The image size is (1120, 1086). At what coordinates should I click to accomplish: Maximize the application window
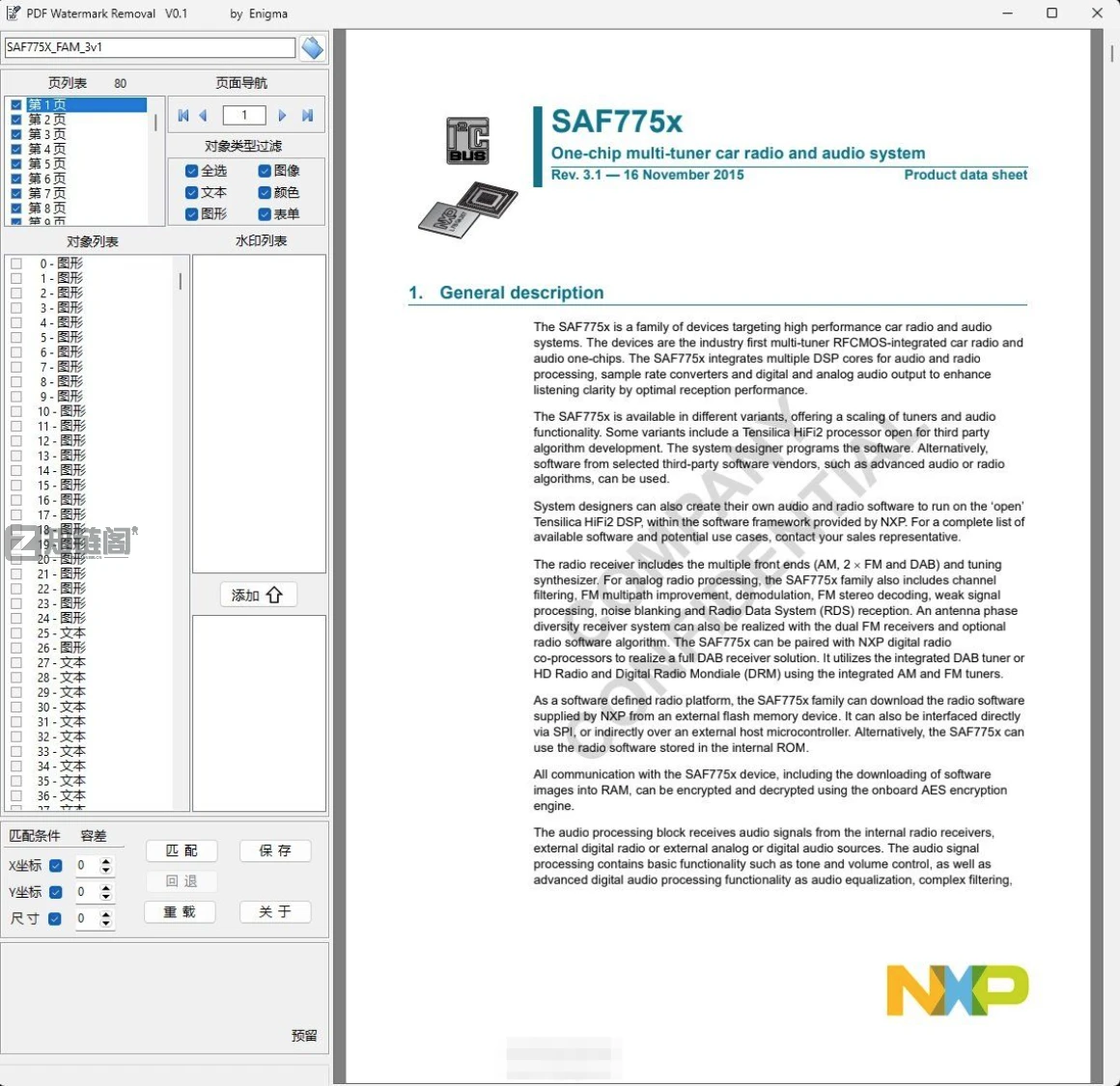coord(1051,13)
